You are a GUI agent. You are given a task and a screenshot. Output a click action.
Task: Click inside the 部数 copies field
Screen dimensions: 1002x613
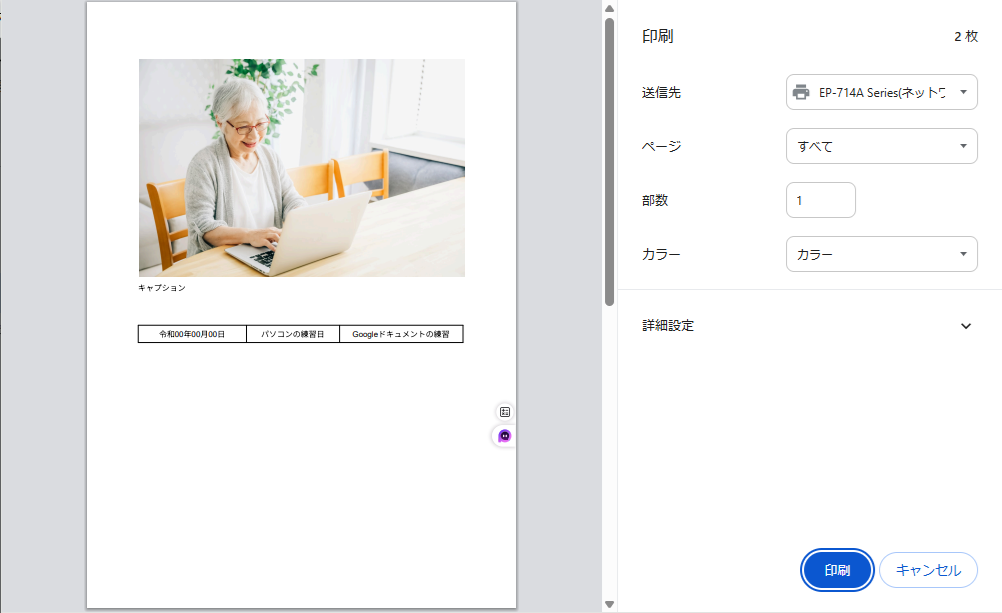click(820, 200)
